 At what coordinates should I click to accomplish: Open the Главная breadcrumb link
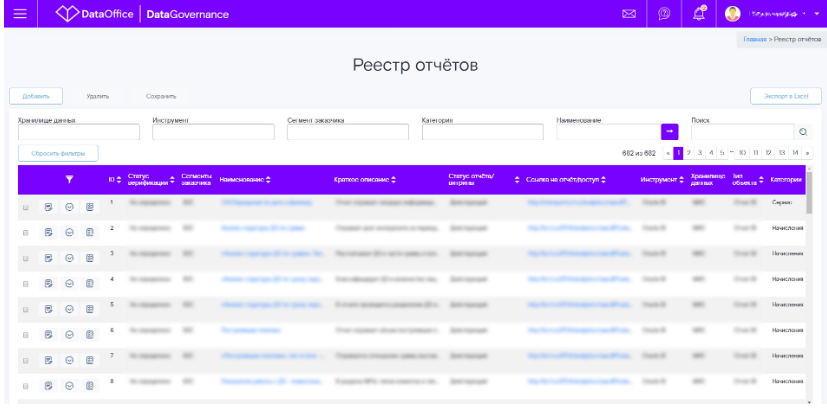754,40
